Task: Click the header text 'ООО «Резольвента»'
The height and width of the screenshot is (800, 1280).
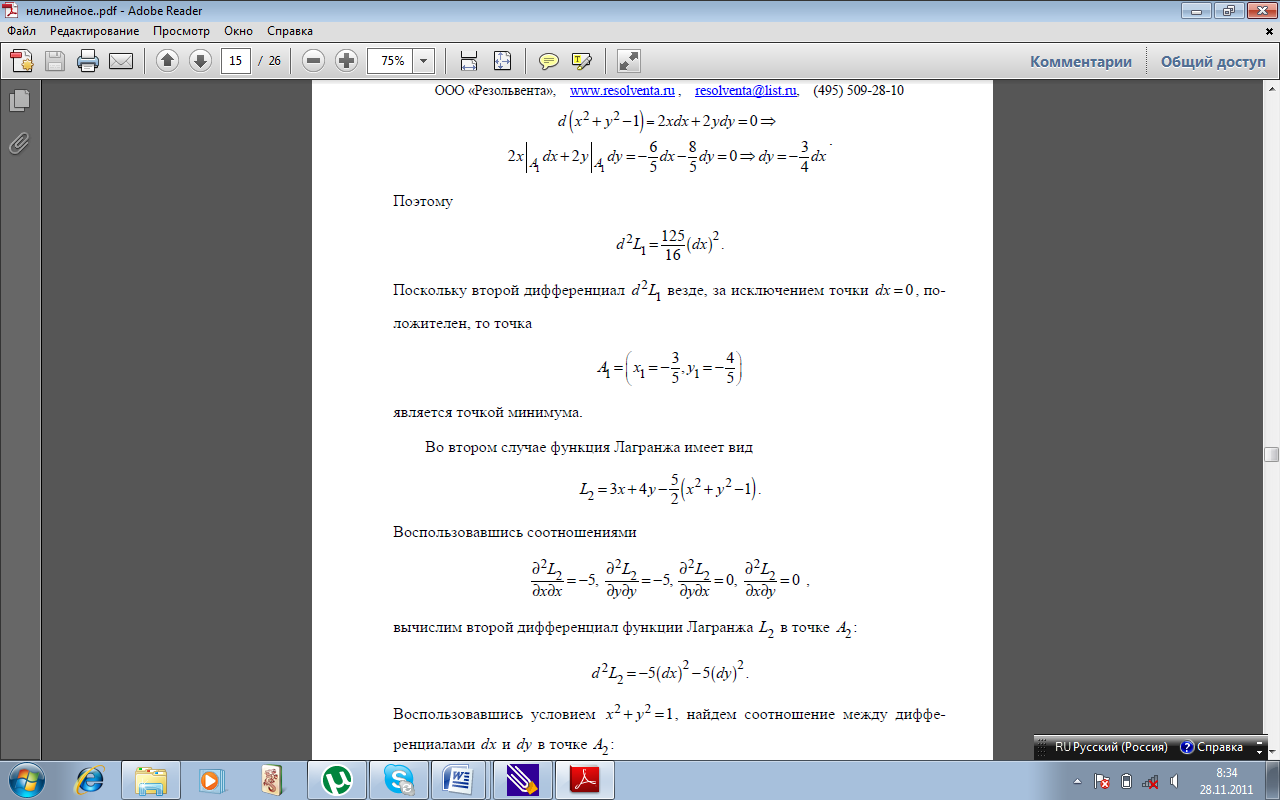Action: pyautogui.click(x=494, y=90)
